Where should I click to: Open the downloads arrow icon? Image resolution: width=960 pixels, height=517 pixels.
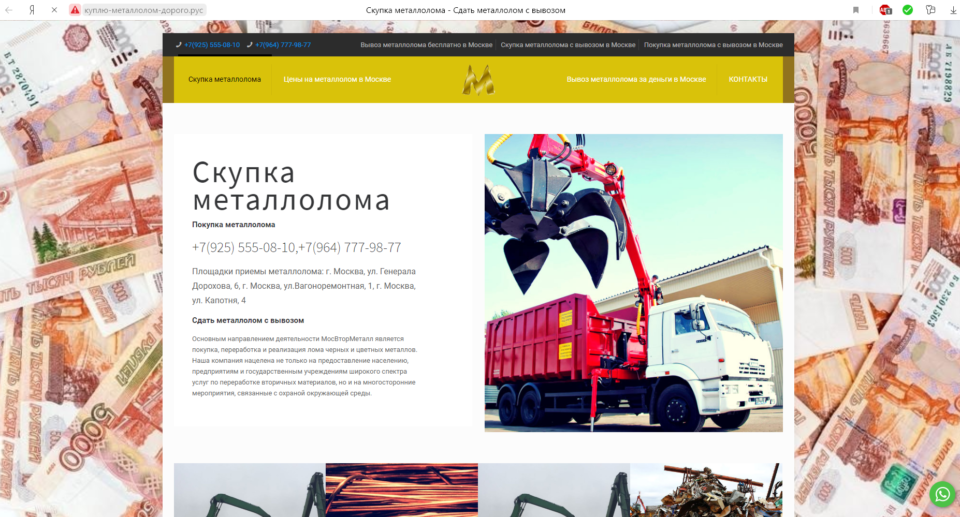pyautogui.click(x=953, y=10)
